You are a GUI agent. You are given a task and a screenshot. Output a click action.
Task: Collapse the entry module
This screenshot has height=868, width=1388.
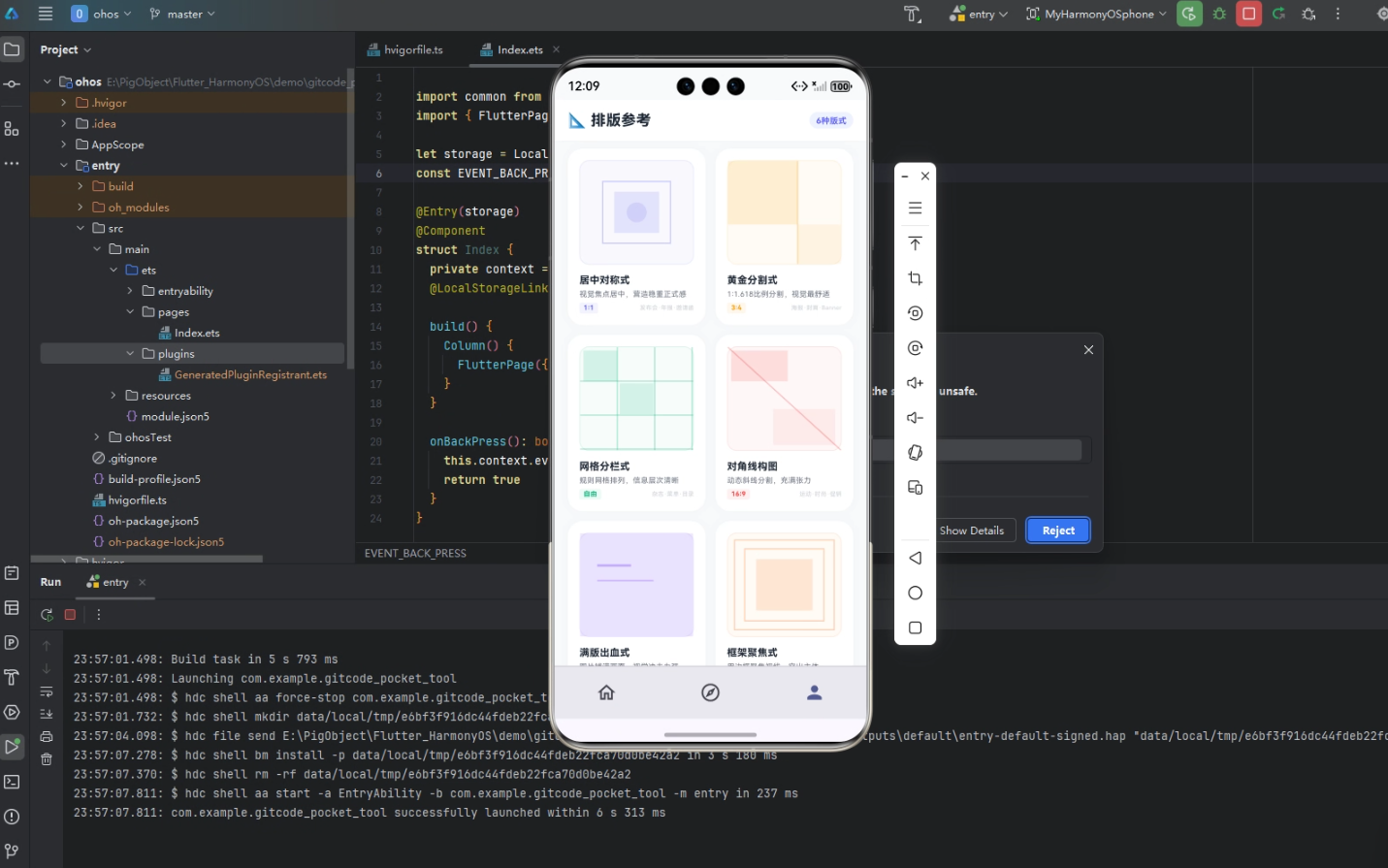point(64,166)
